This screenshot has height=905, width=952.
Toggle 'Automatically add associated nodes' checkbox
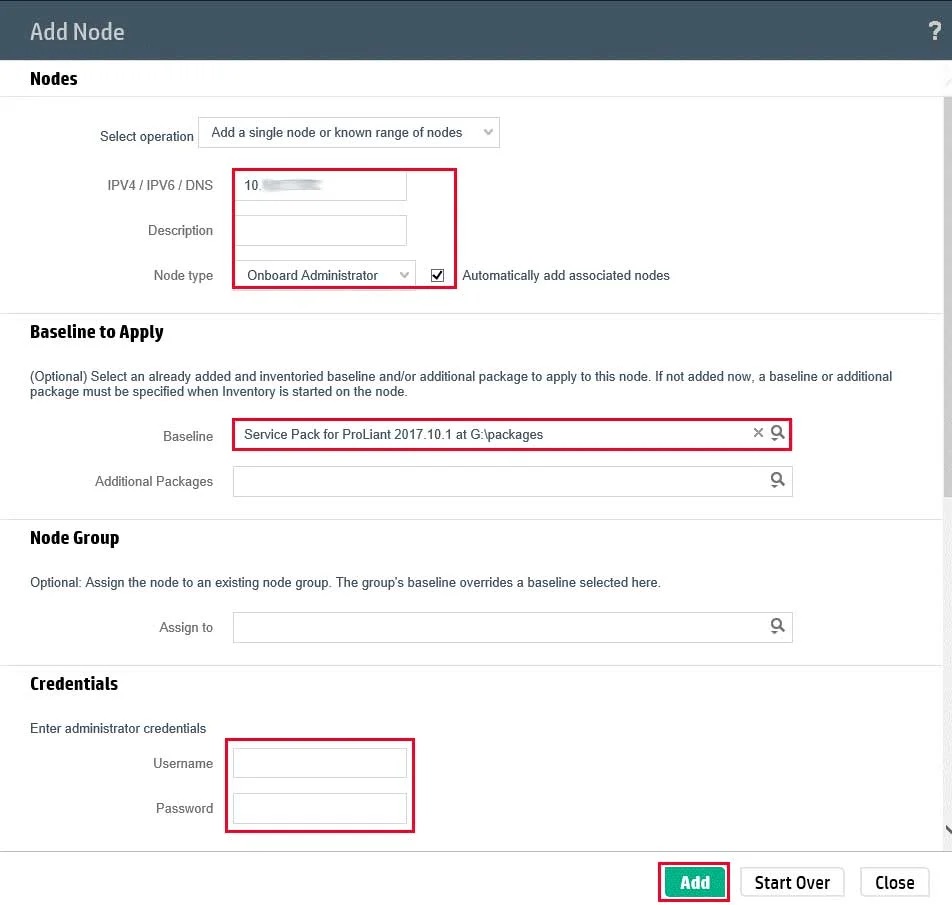click(437, 275)
